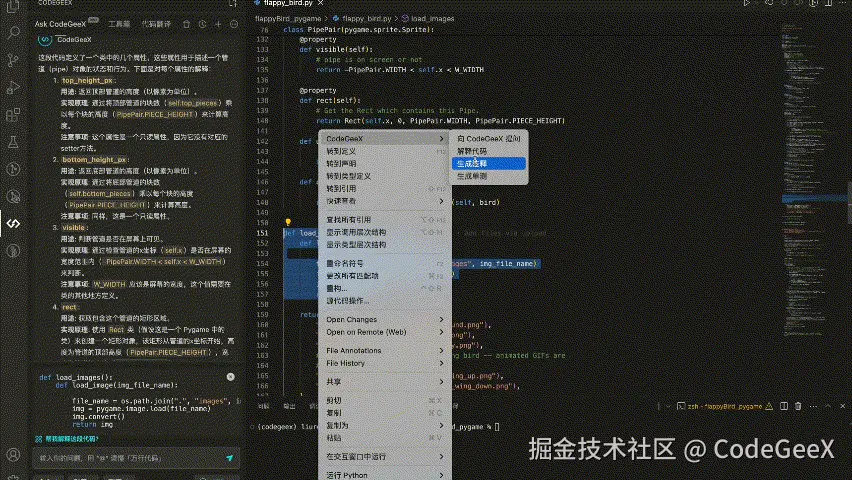Expand the File History submenu

(x=385, y=363)
